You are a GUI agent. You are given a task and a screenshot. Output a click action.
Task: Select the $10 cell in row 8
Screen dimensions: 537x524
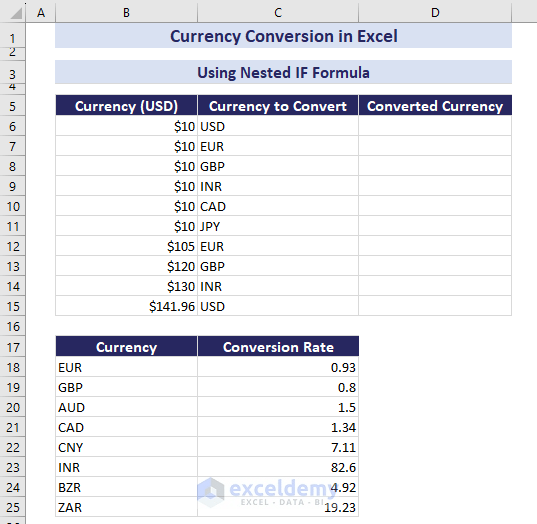point(126,166)
